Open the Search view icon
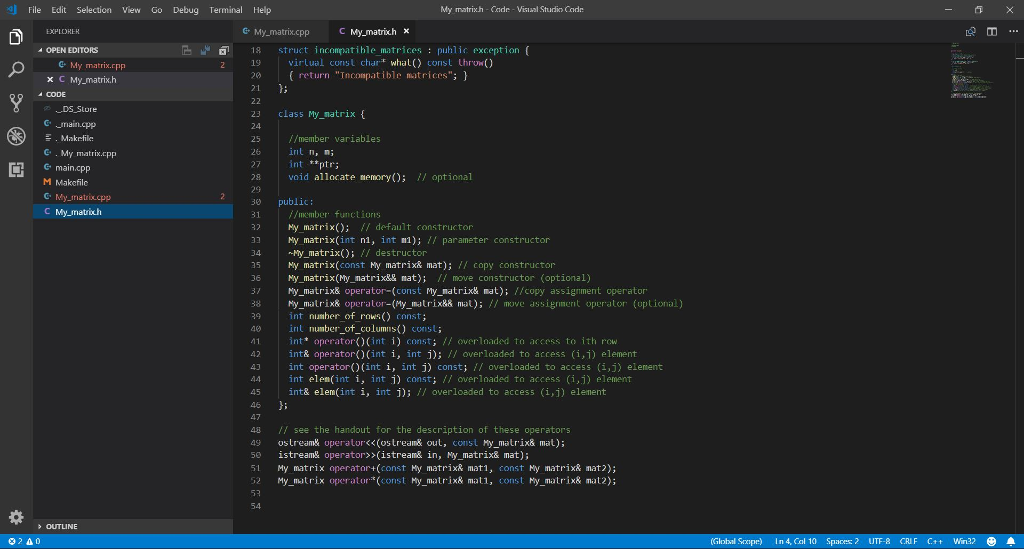The width and height of the screenshot is (1024, 549). click(16, 70)
